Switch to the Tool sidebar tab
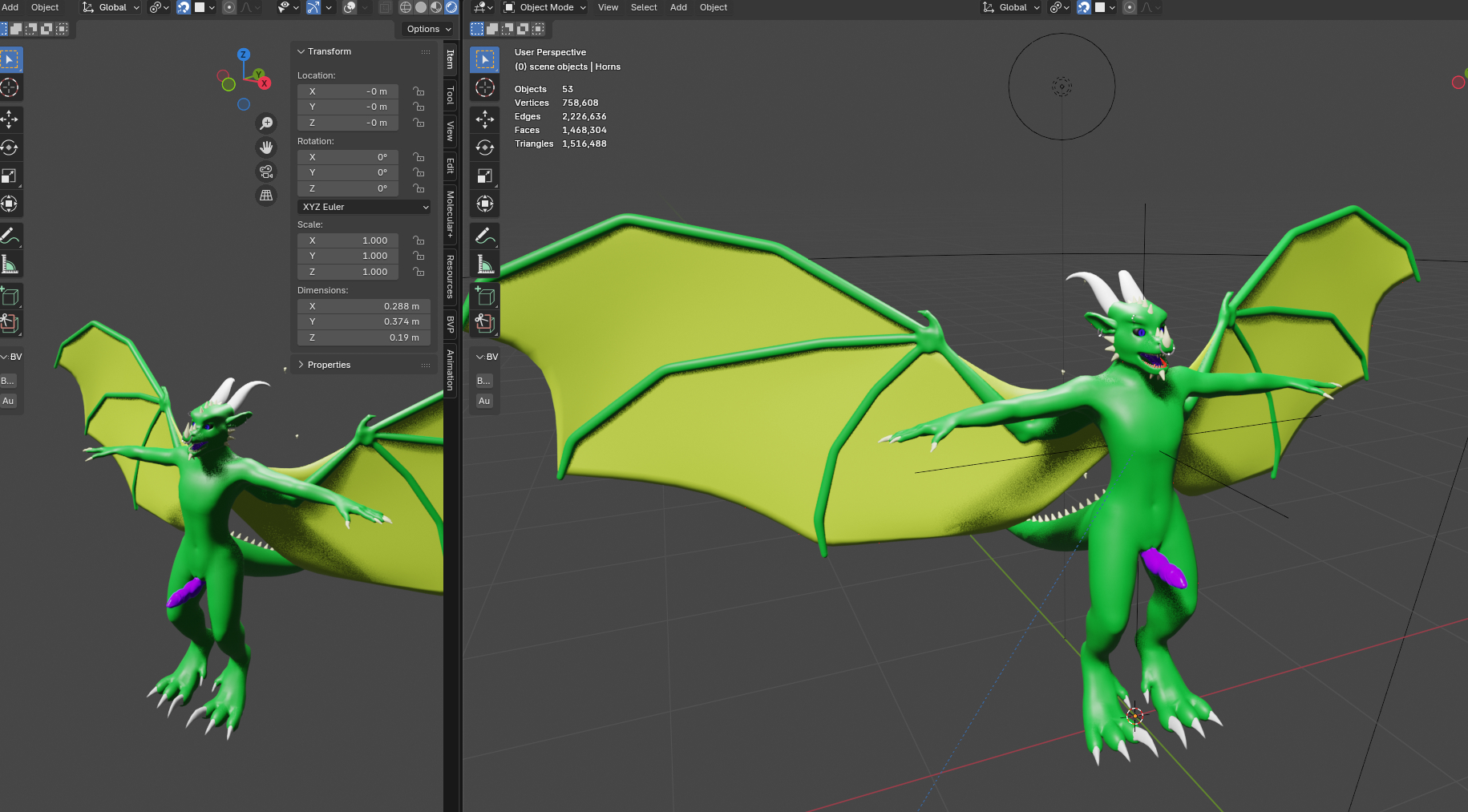Screen dimensions: 1468x812 click(451, 95)
